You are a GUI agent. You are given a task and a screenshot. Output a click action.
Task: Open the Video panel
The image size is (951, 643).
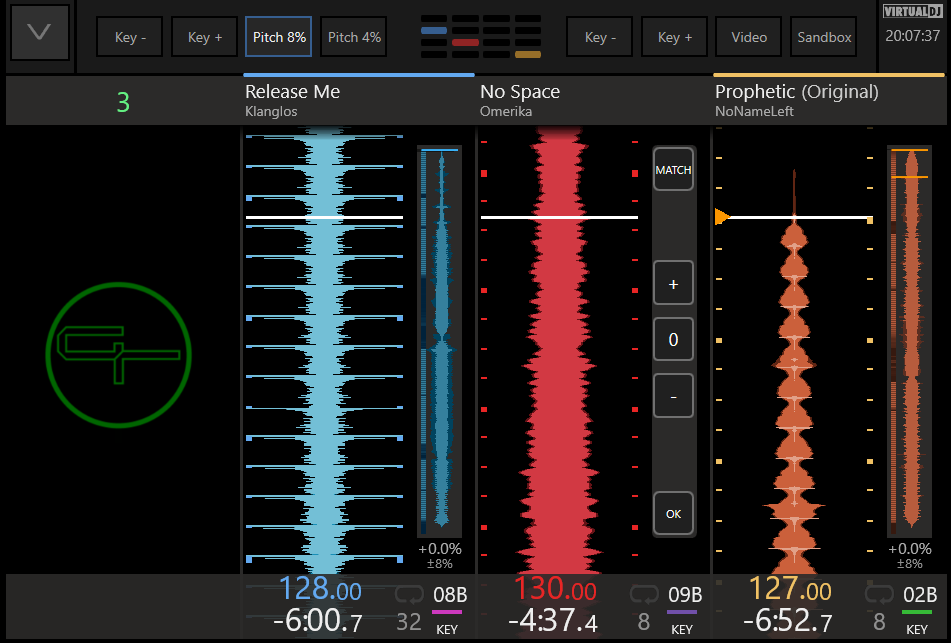point(749,37)
